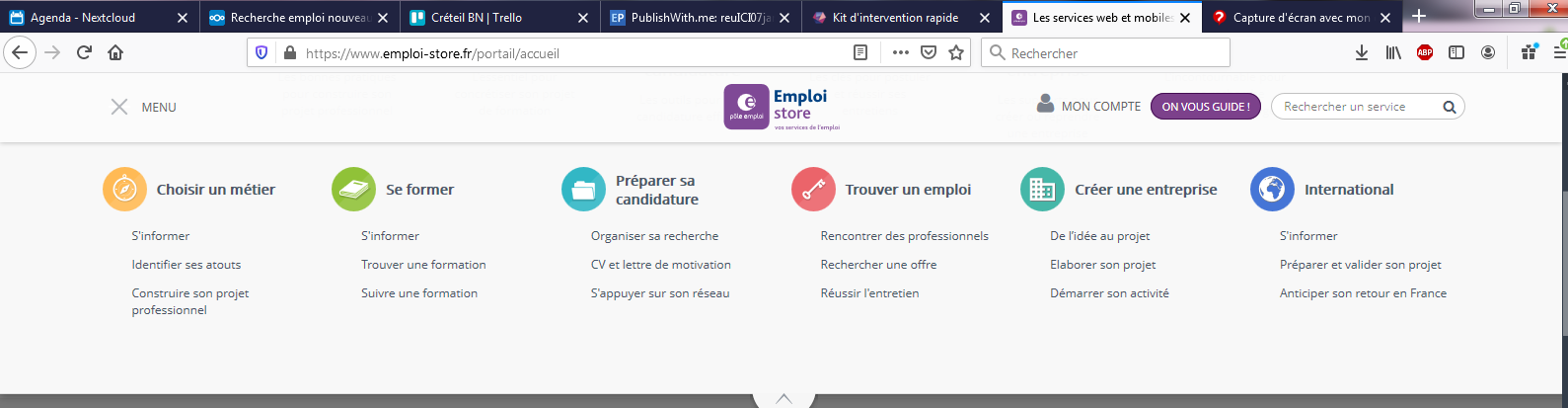Open the Firefox hamburger menu
Image resolution: width=1568 pixels, height=408 pixels.
[1559, 53]
